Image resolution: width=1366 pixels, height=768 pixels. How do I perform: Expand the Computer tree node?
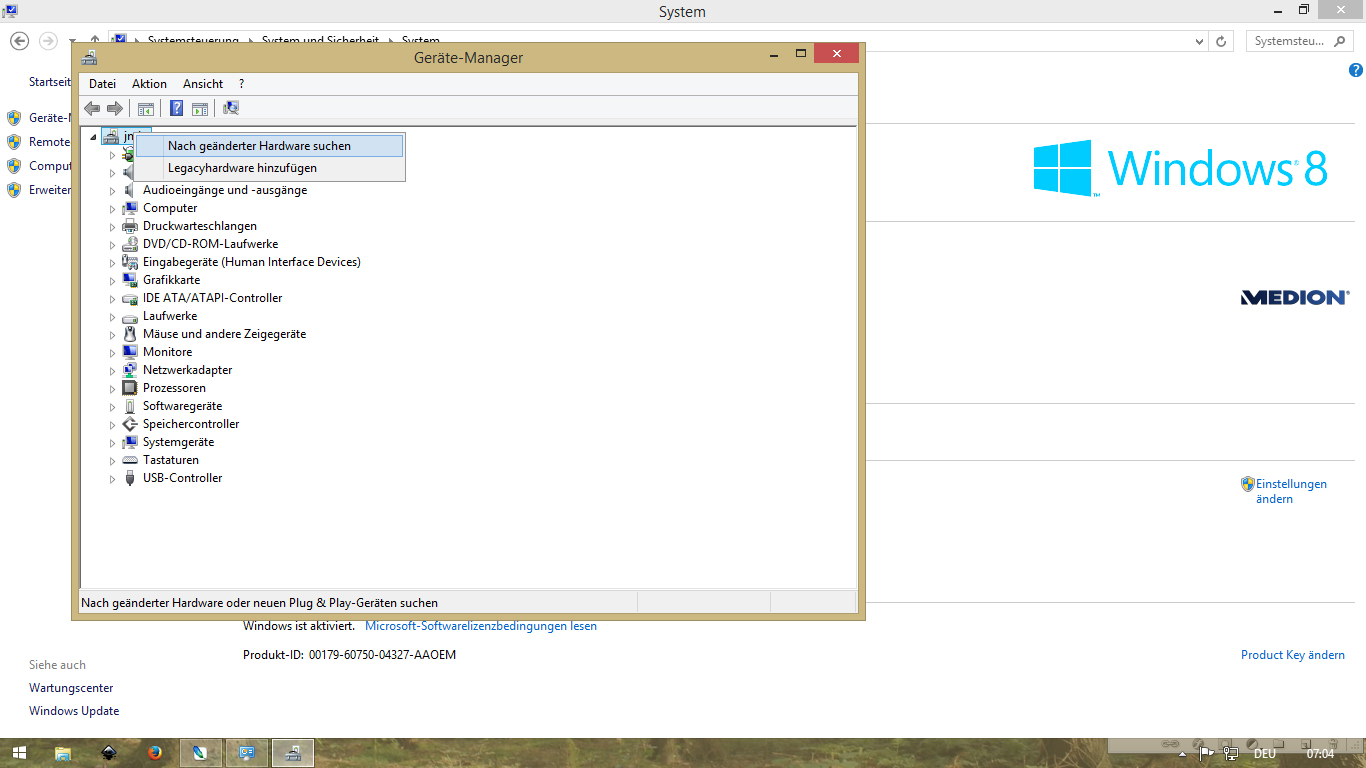(113, 208)
